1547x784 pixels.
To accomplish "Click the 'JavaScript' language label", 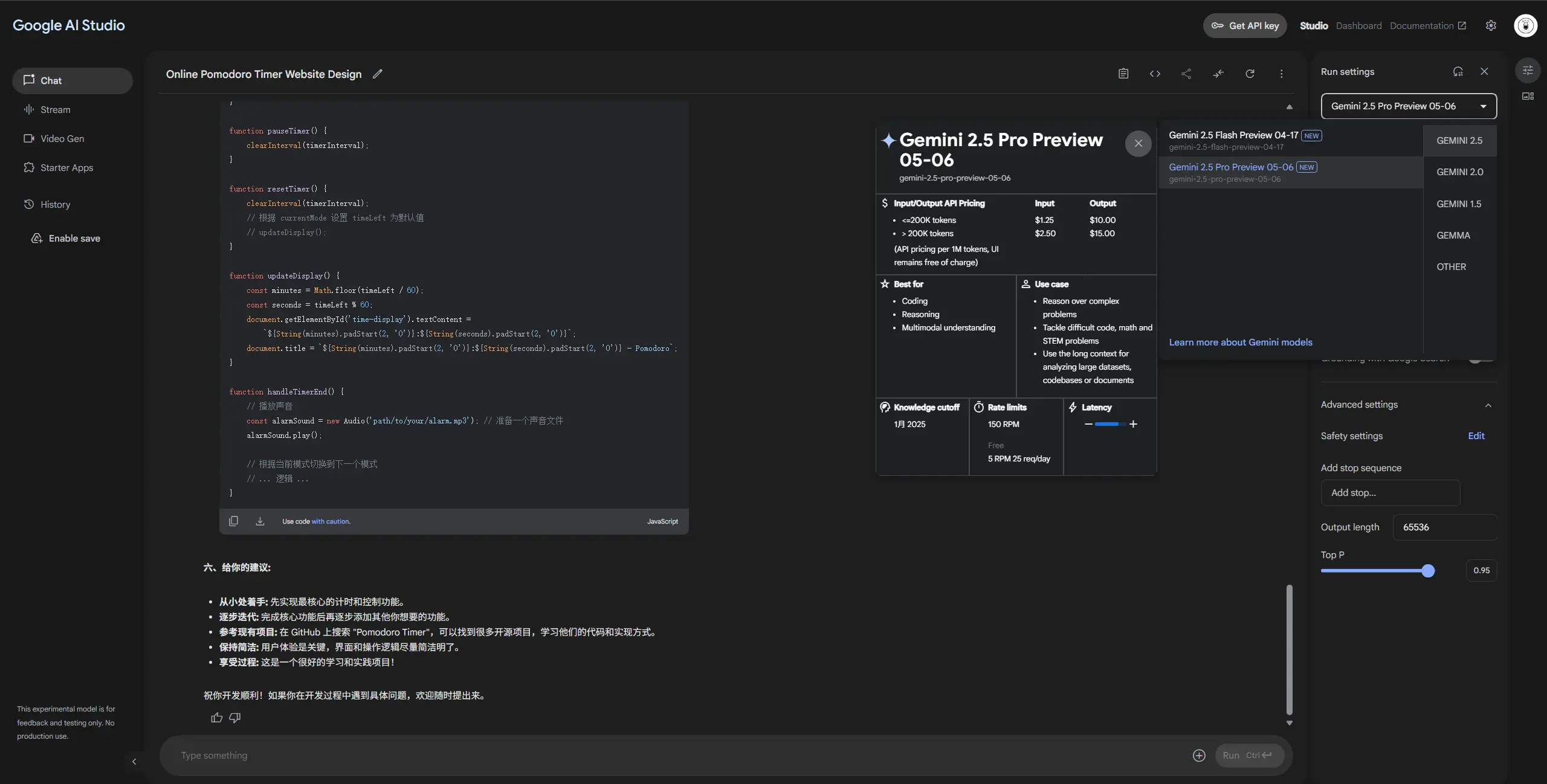I will pos(662,521).
